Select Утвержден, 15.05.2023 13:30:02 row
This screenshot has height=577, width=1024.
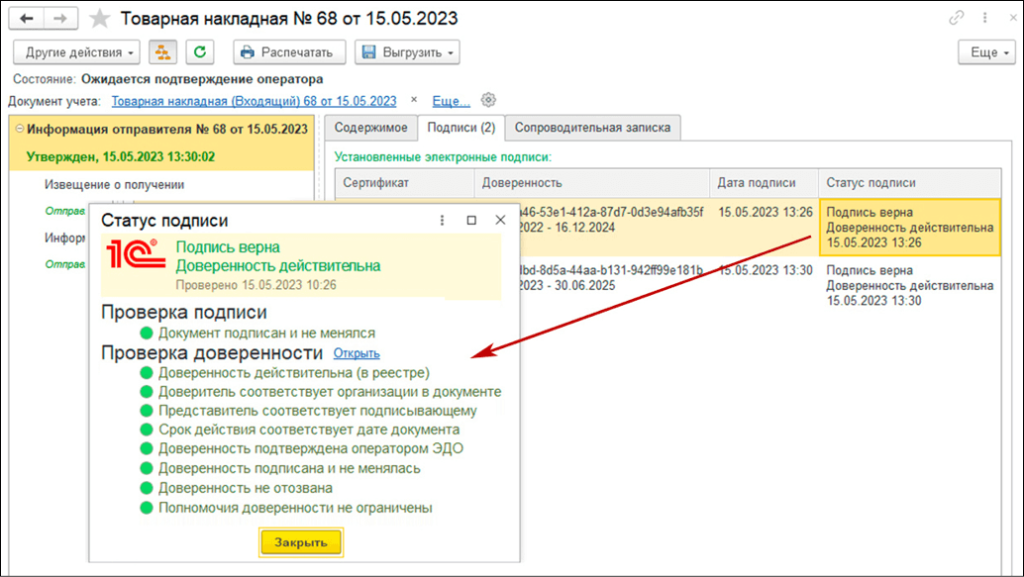(121, 157)
